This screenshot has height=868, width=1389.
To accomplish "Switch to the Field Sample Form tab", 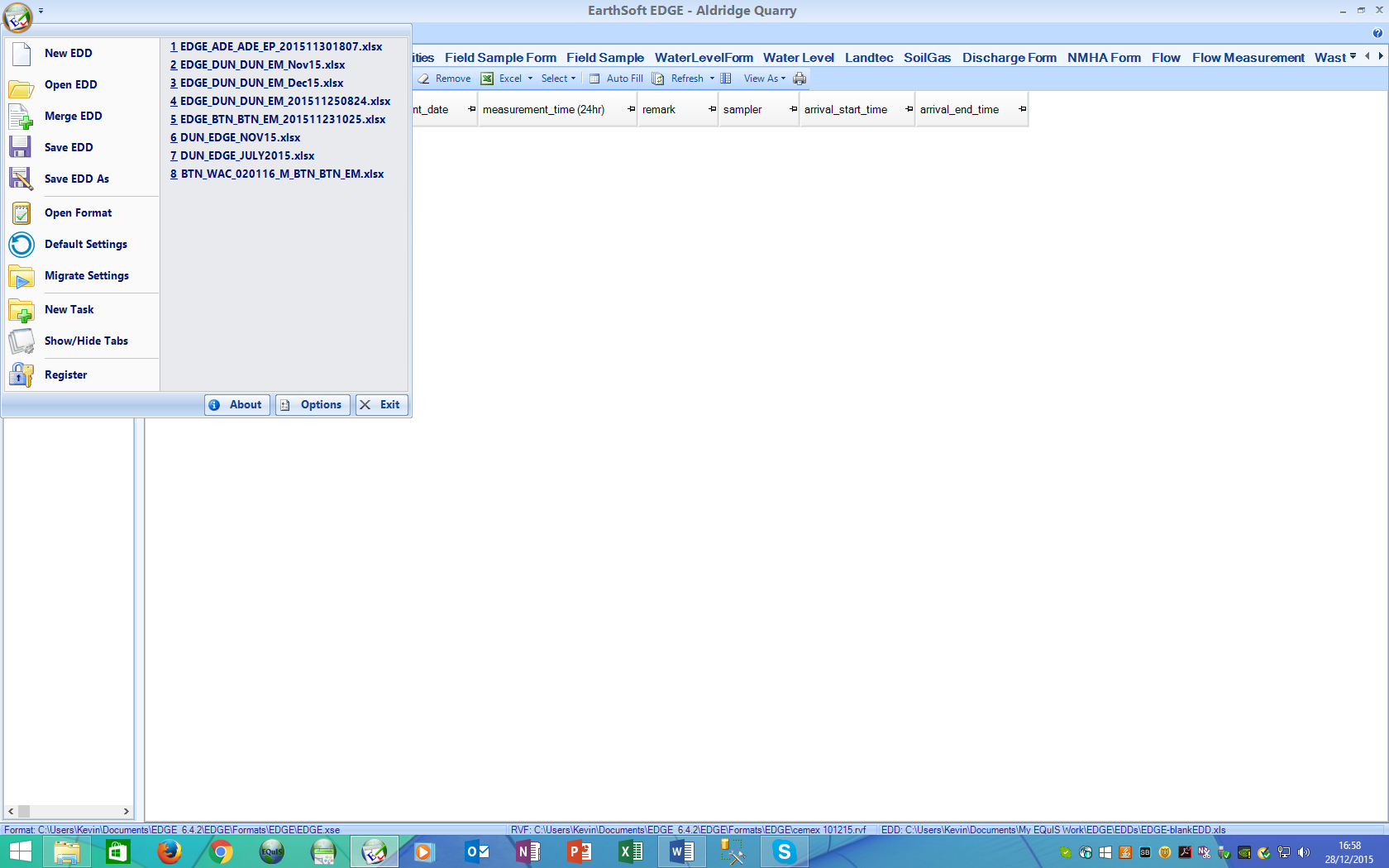I will pos(500,57).
